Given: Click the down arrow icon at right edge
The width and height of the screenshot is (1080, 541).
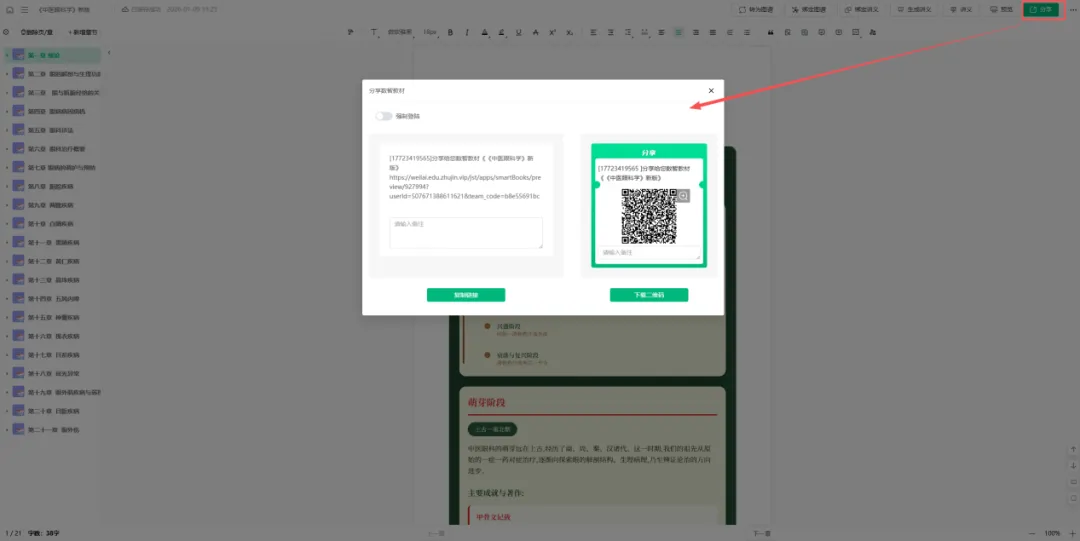Looking at the screenshot, I should pyautogui.click(x=1073, y=466).
